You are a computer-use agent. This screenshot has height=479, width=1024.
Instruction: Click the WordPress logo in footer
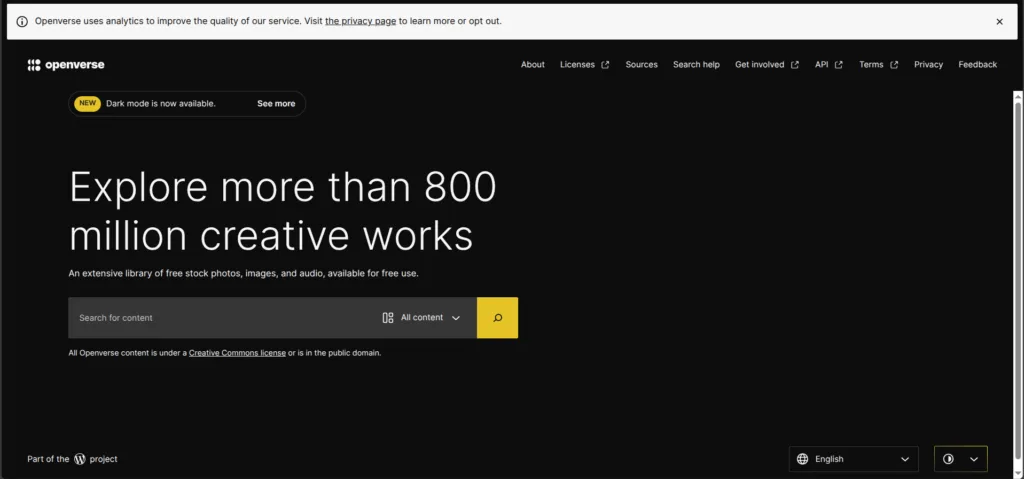pyautogui.click(x=80, y=459)
